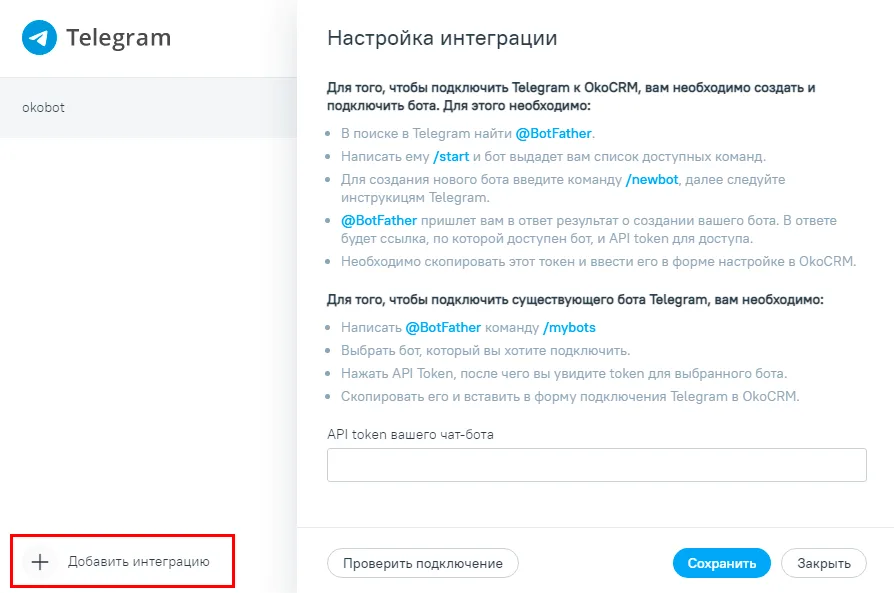Click the Telegram paper-plane logo icon
This screenshot has height=593, width=894.
tap(39, 38)
